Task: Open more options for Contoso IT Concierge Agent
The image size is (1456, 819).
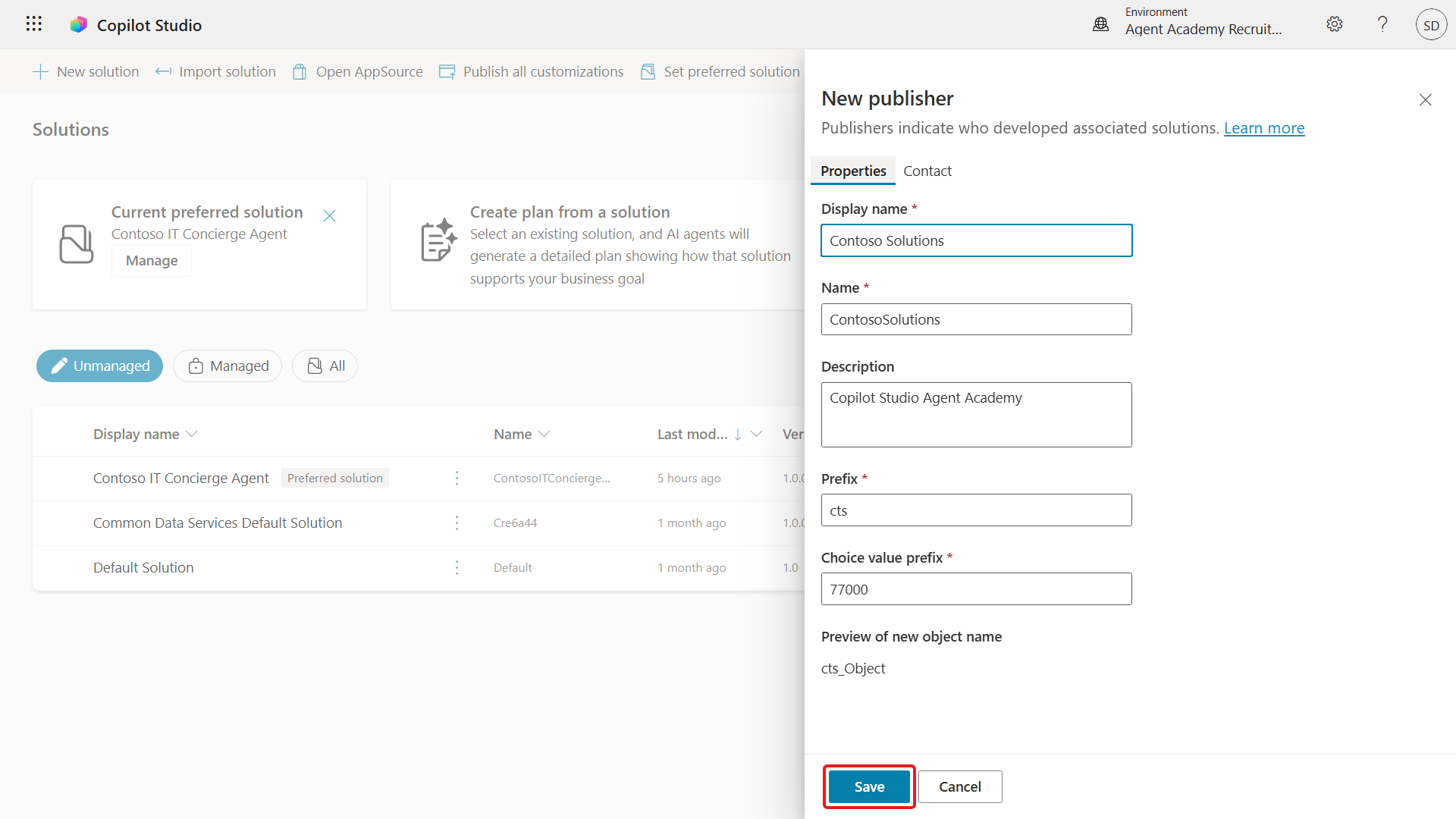Action: [457, 478]
